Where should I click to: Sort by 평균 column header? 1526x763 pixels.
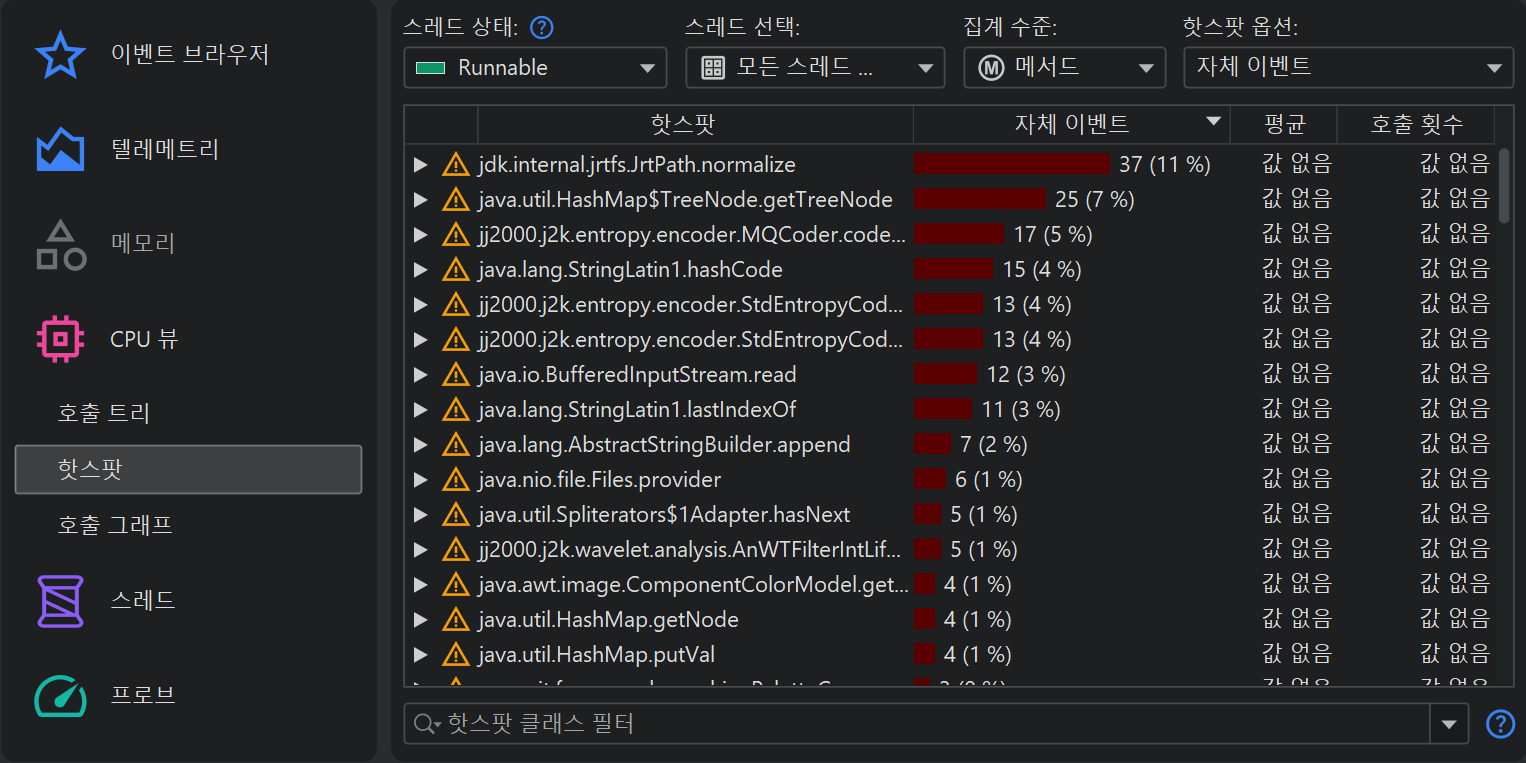pos(1284,125)
